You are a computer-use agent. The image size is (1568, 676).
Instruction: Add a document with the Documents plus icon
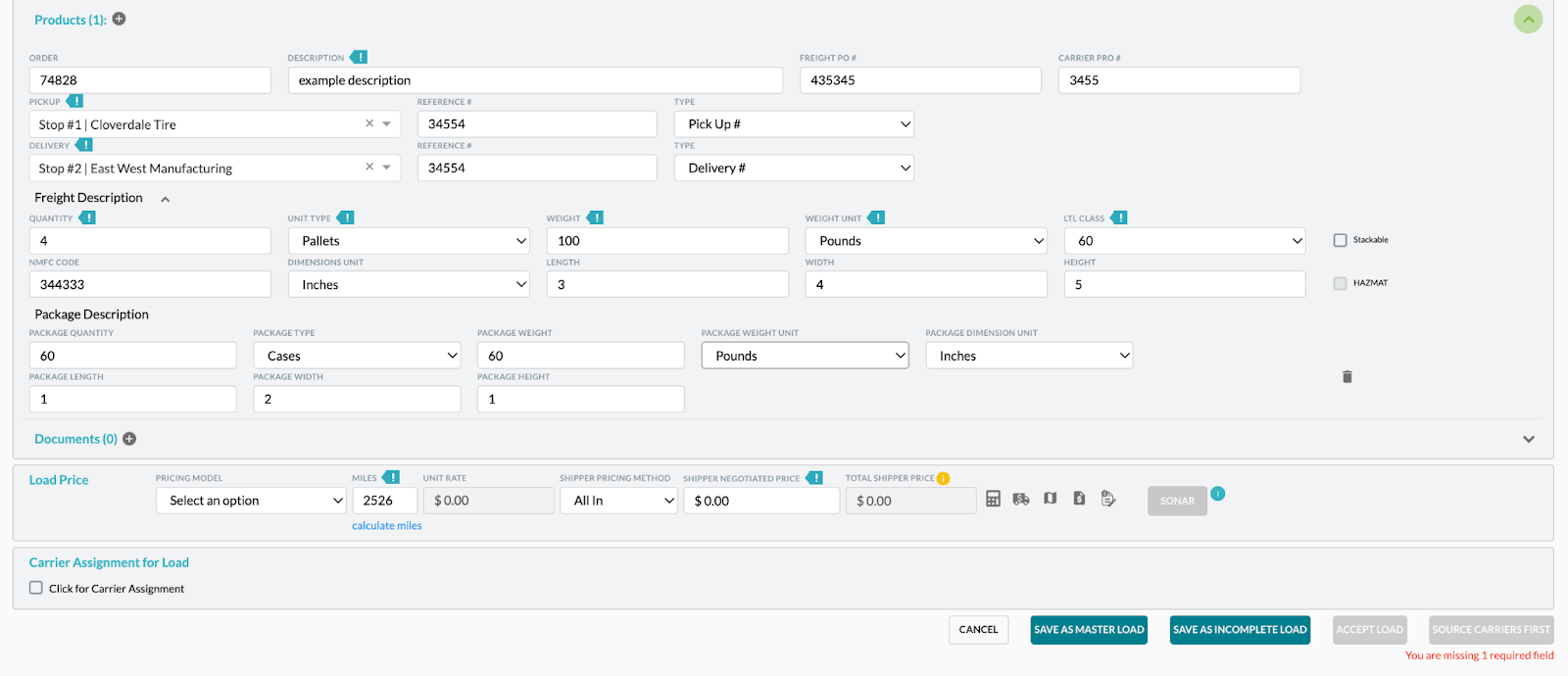click(x=129, y=439)
